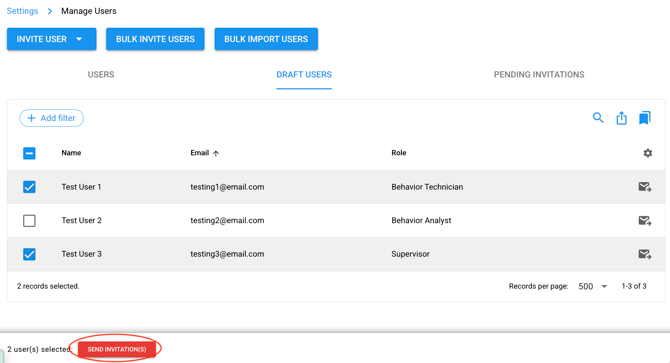Send invite icon for Test User 1
Viewport: 670px width, 363px height.
tap(644, 187)
